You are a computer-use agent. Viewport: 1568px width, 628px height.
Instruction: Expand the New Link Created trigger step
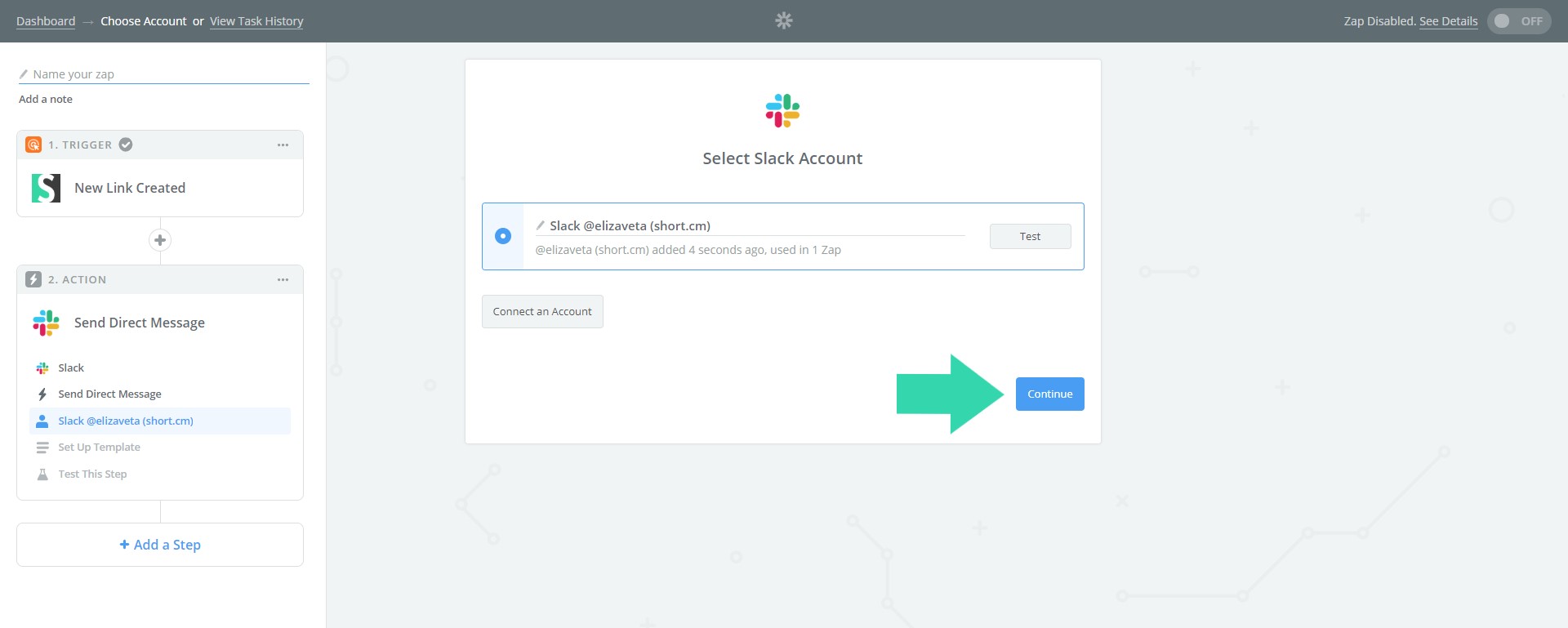pyautogui.click(x=130, y=188)
